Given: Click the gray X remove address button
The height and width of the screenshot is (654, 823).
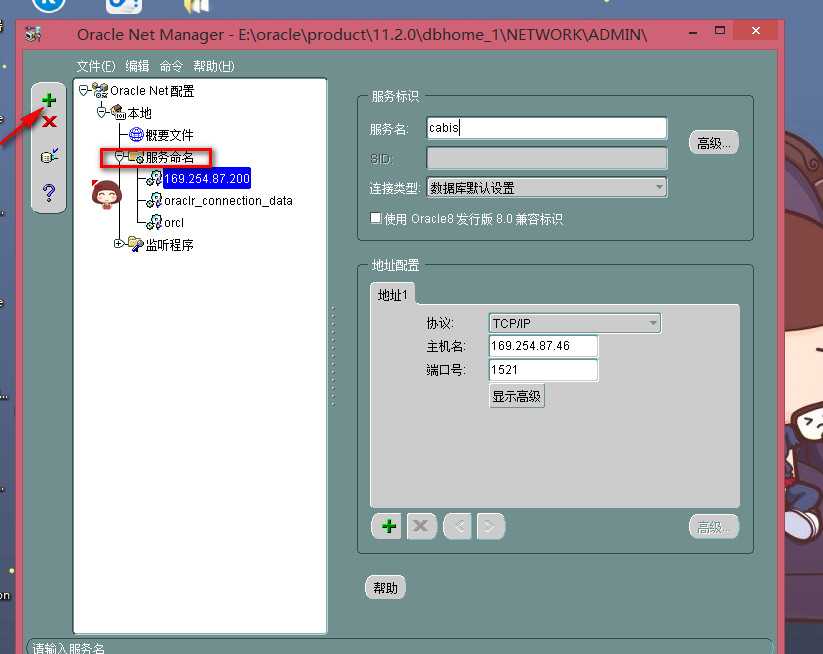Looking at the screenshot, I should [420, 526].
